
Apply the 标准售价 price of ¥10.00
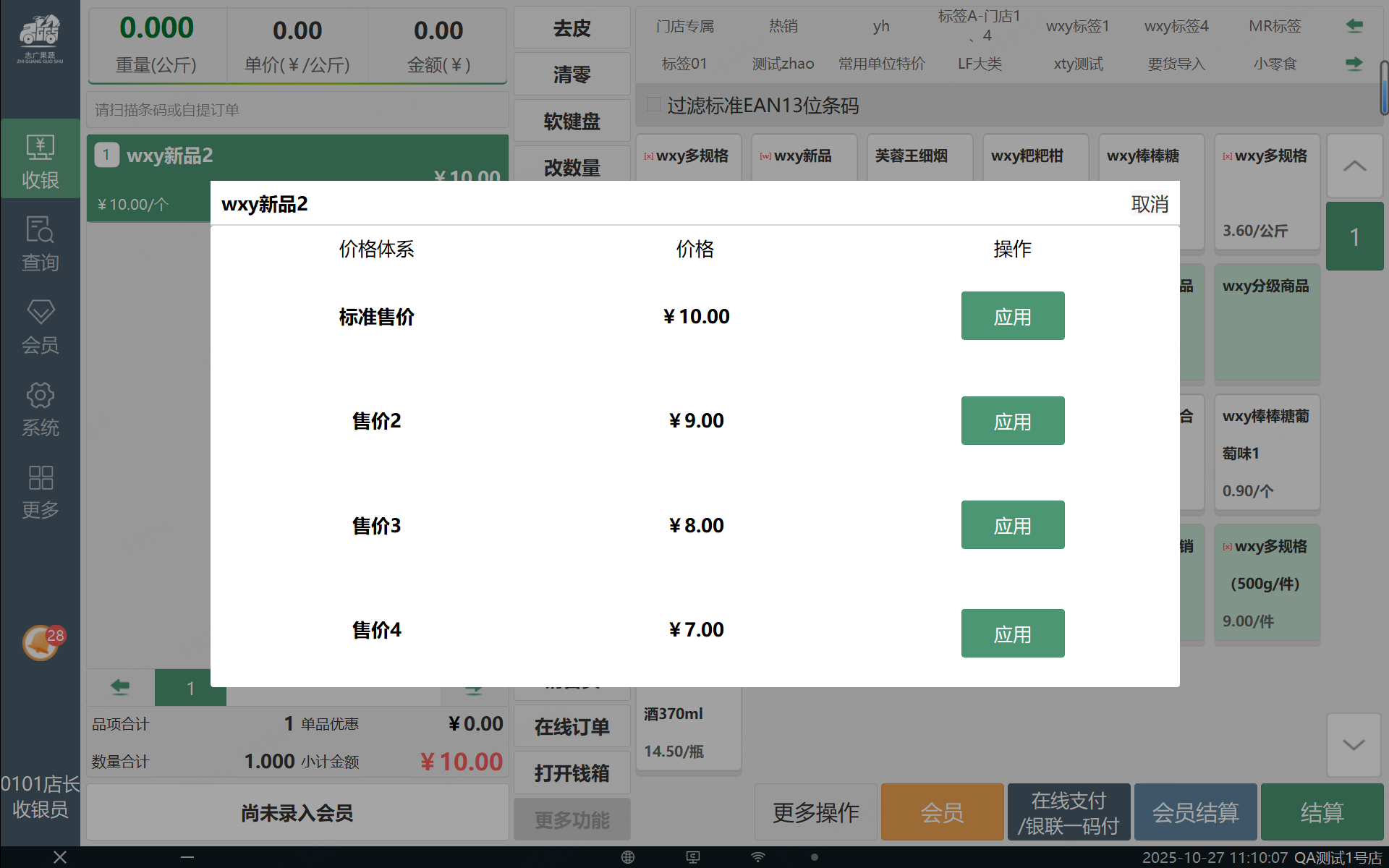coord(1012,316)
